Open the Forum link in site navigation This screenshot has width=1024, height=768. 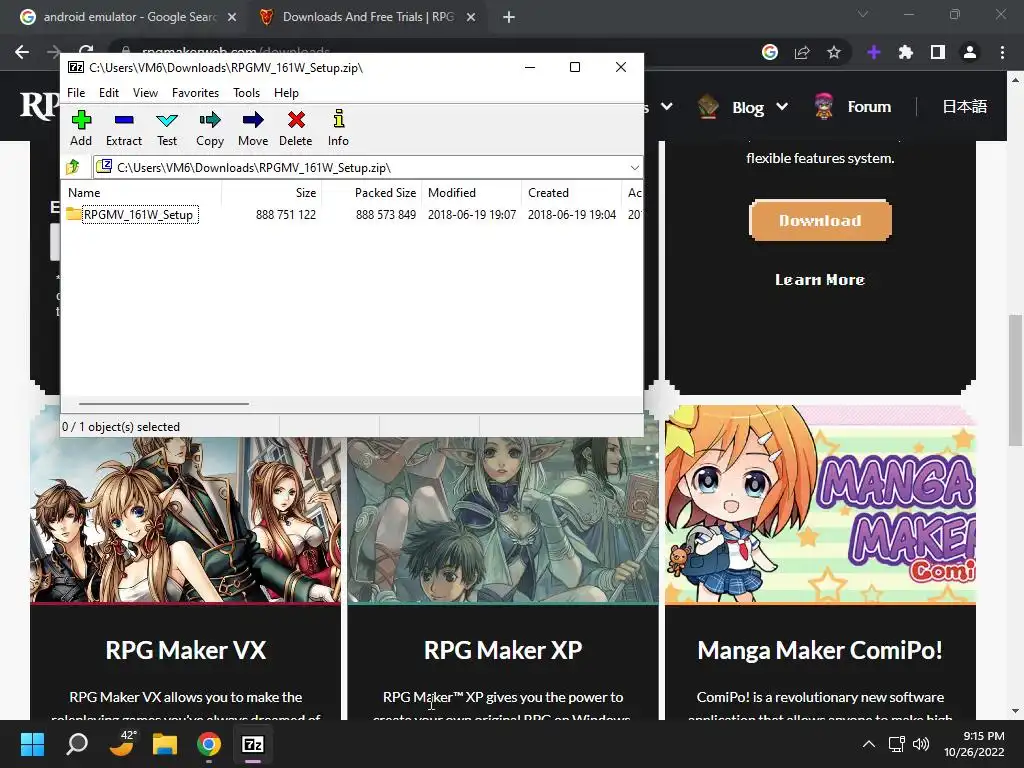[x=869, y=106]
